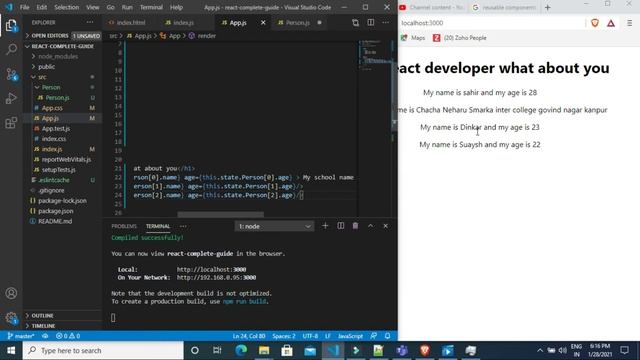Close the App.js editor tab

[263, 23]
